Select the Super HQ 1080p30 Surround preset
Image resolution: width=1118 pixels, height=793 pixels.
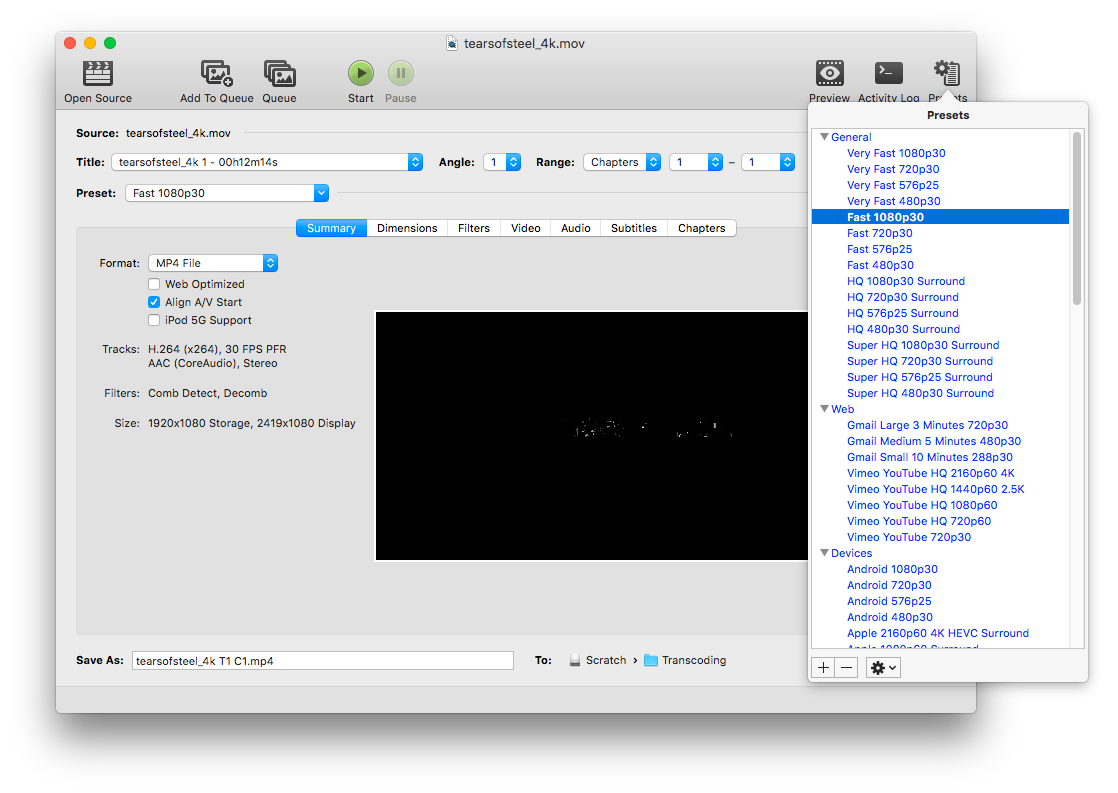(x=923, y=345)
